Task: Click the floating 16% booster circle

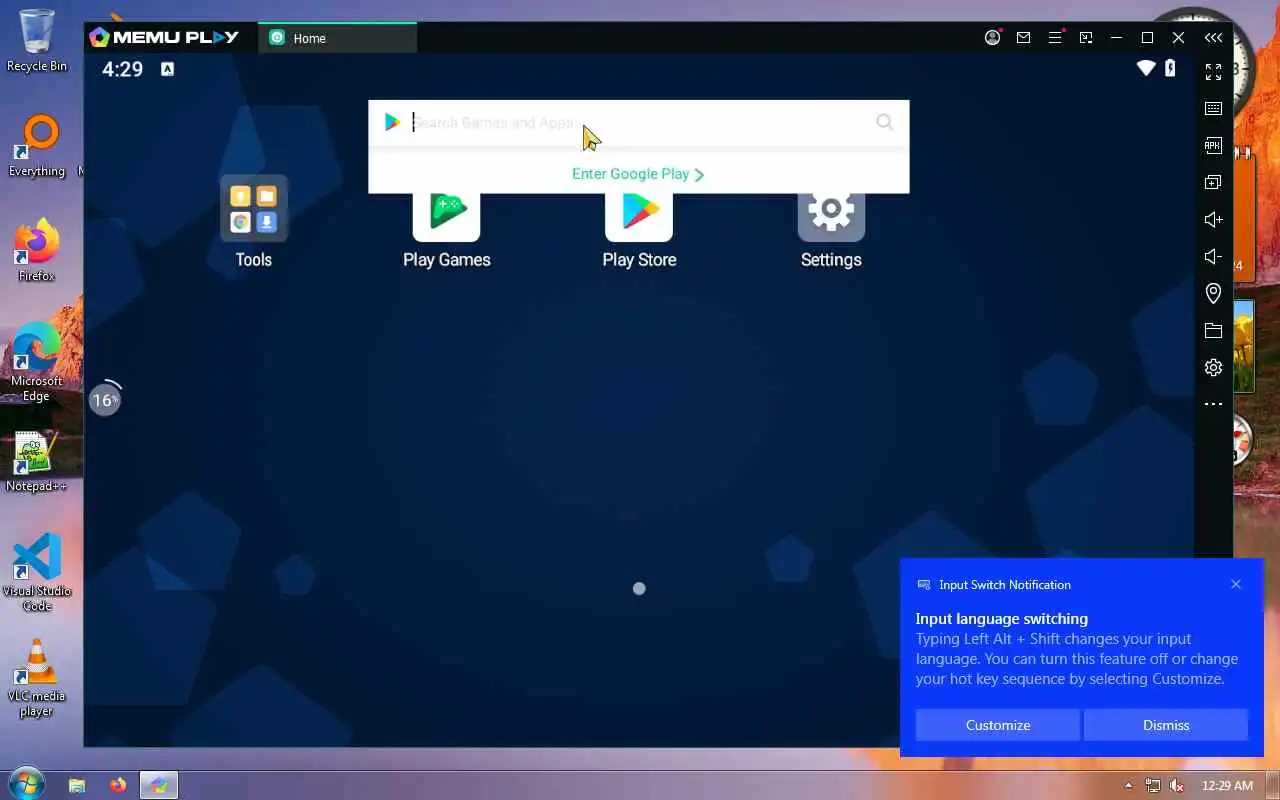Action: click(x=104, y=400)
